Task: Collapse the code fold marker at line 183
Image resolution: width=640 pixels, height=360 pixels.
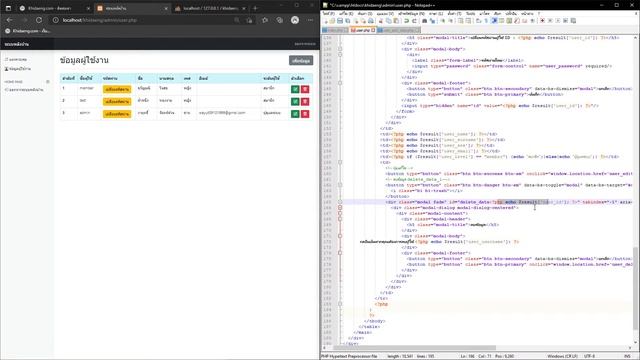Action: coord(340,304)
